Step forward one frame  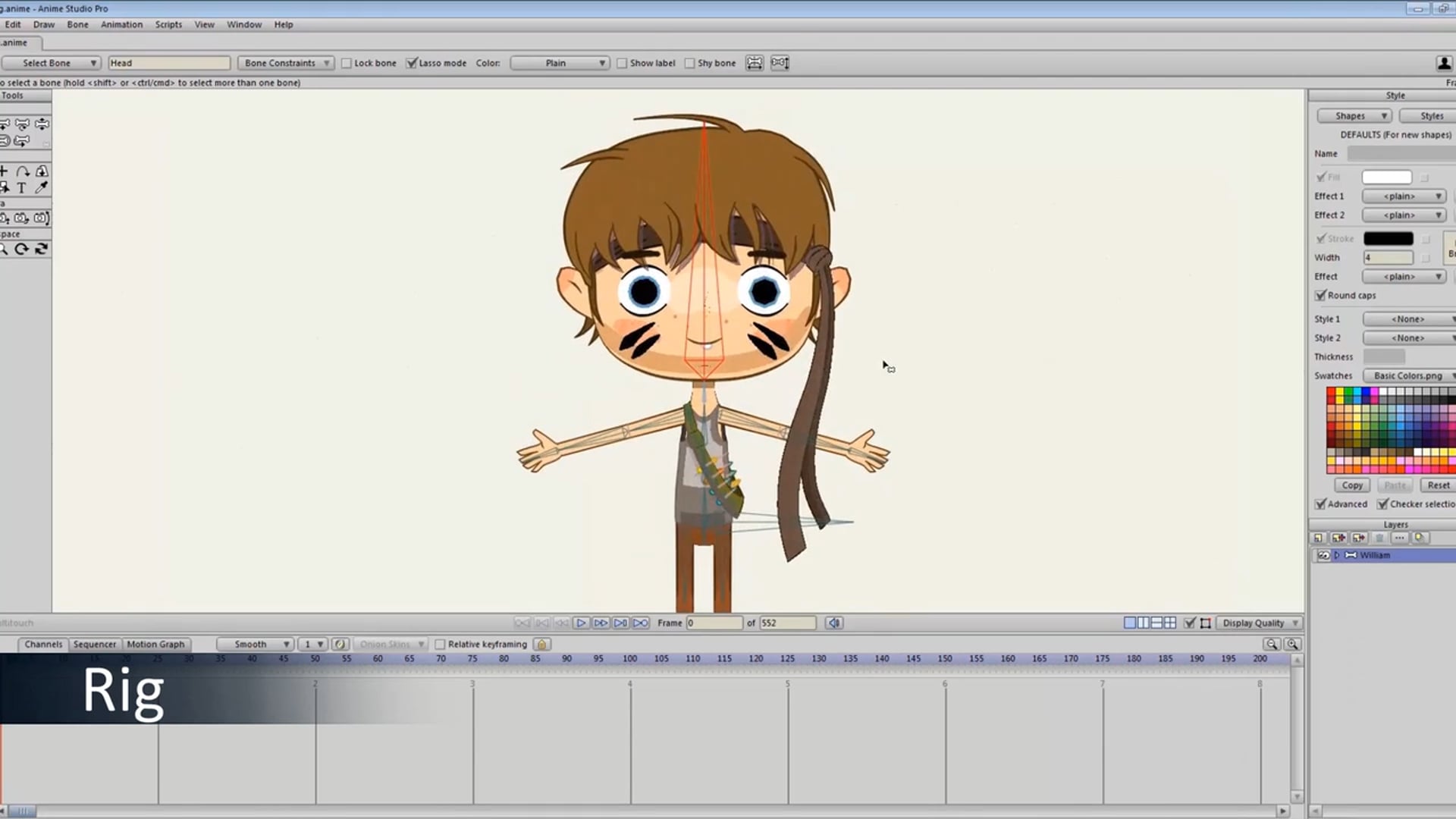(x=601, y=623)
